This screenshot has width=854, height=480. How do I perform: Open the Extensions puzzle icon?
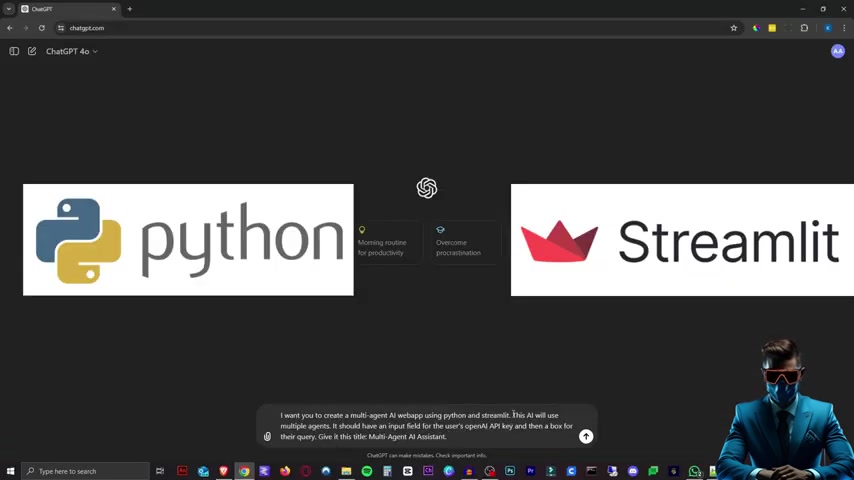pos(804,28)
